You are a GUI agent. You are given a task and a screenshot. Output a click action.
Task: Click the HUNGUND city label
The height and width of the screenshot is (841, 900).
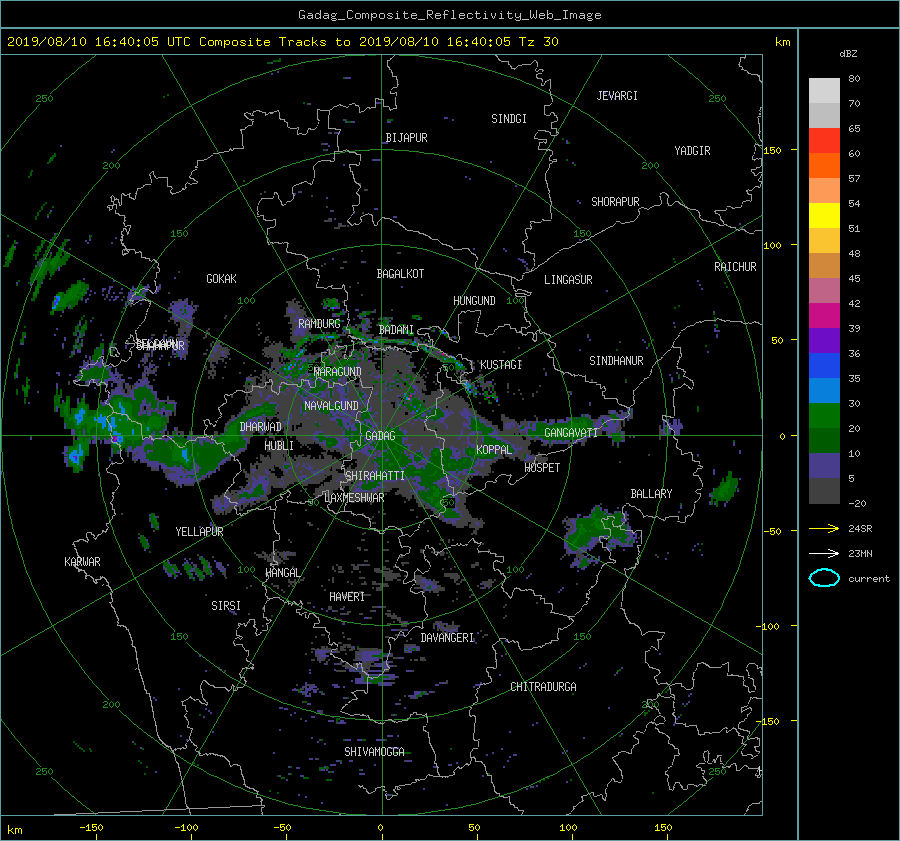474,301
